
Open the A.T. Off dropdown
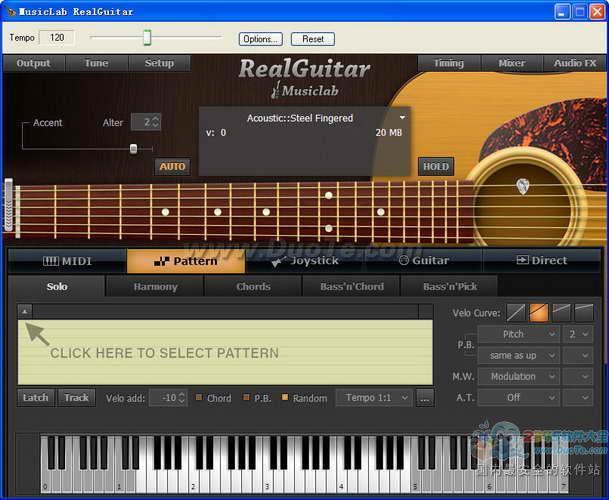519,397
